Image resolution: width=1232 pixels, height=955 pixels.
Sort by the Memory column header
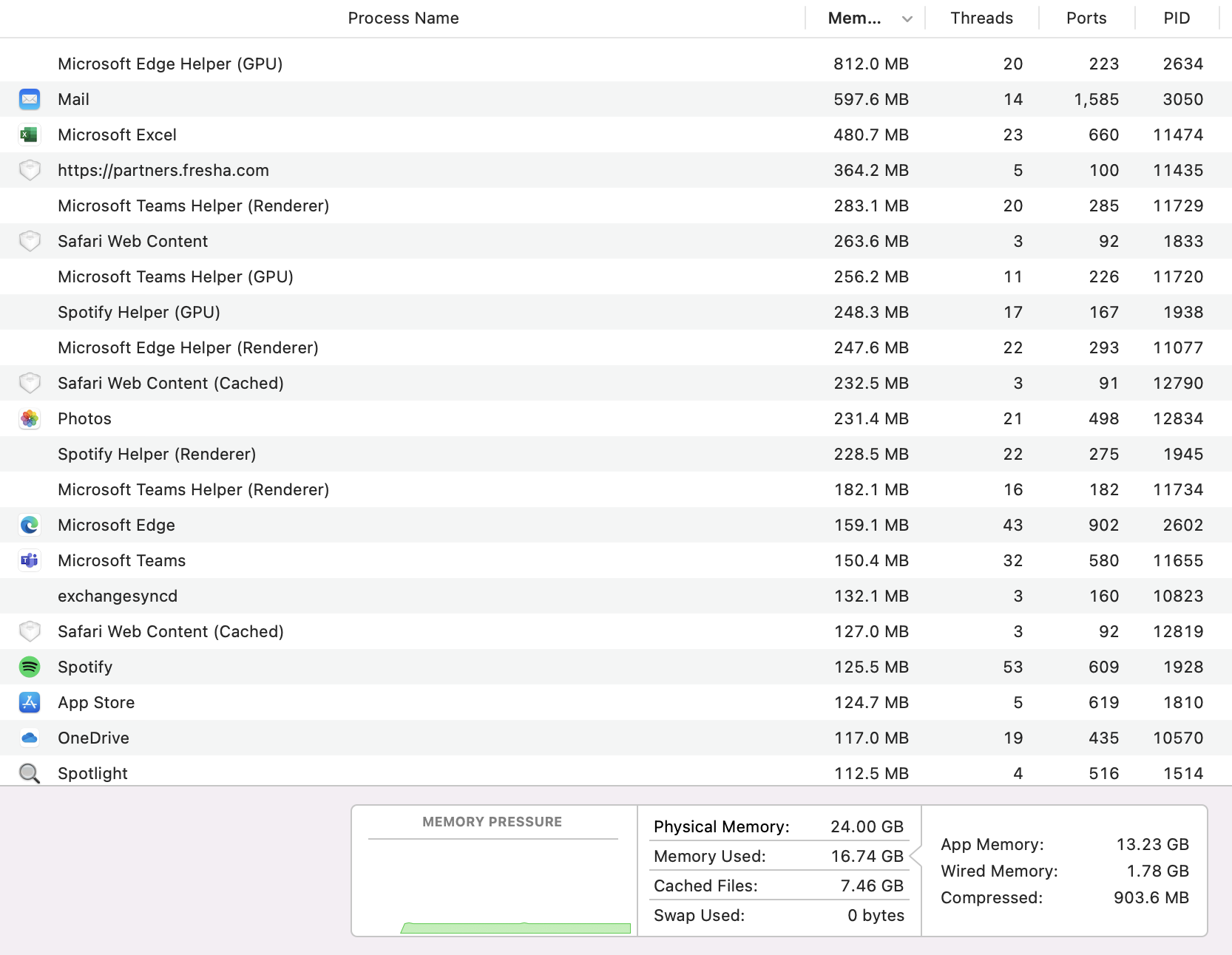854,18
